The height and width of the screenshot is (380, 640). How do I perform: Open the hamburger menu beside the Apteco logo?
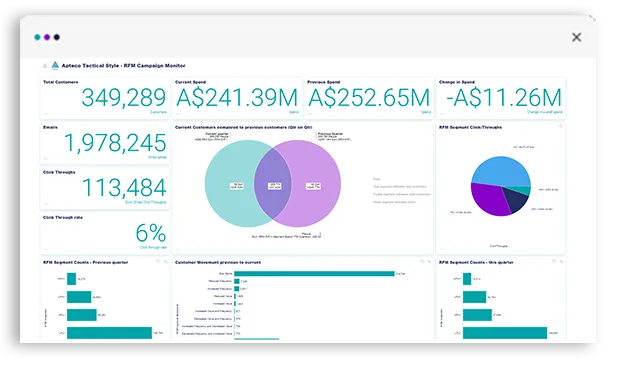[x=45, y=66]
